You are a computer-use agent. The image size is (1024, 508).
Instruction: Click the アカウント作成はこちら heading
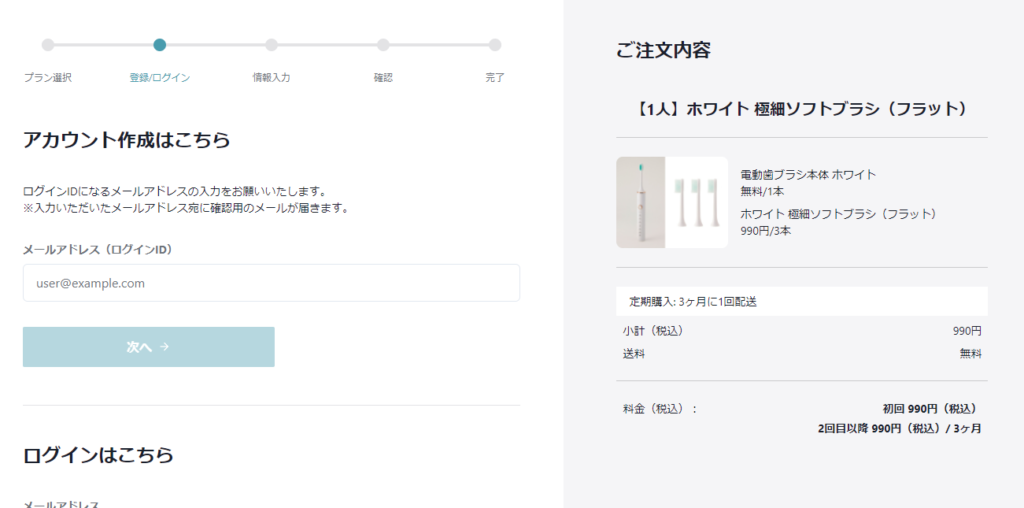click(x=127, y=140)
